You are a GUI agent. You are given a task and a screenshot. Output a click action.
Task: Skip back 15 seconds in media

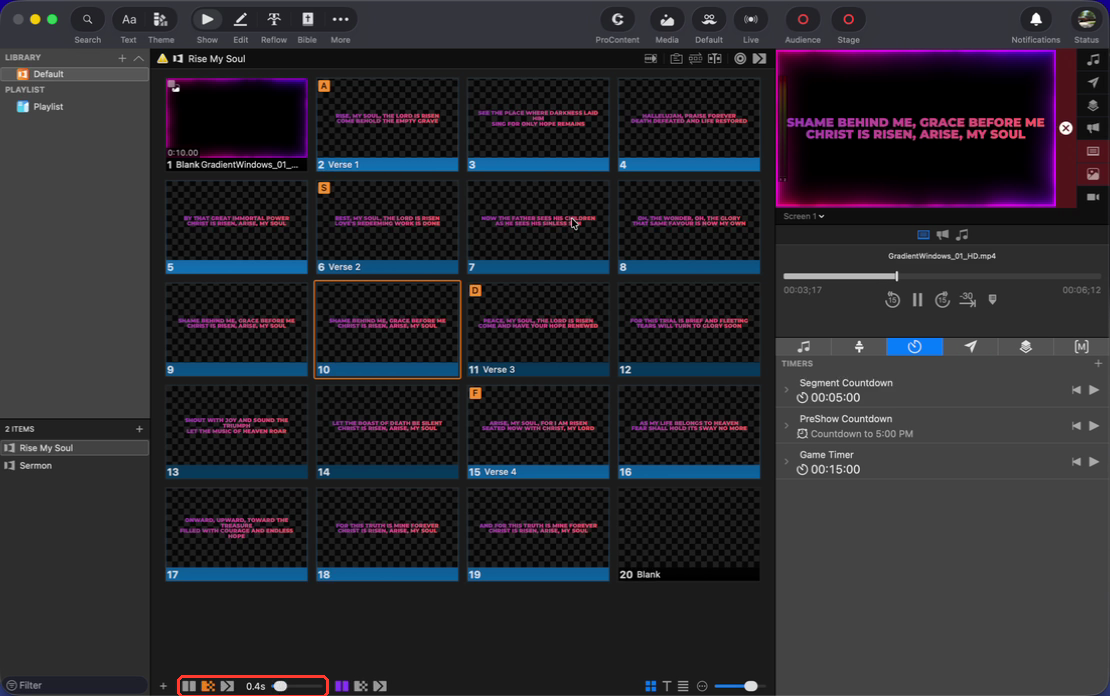(x=892, y=300)
